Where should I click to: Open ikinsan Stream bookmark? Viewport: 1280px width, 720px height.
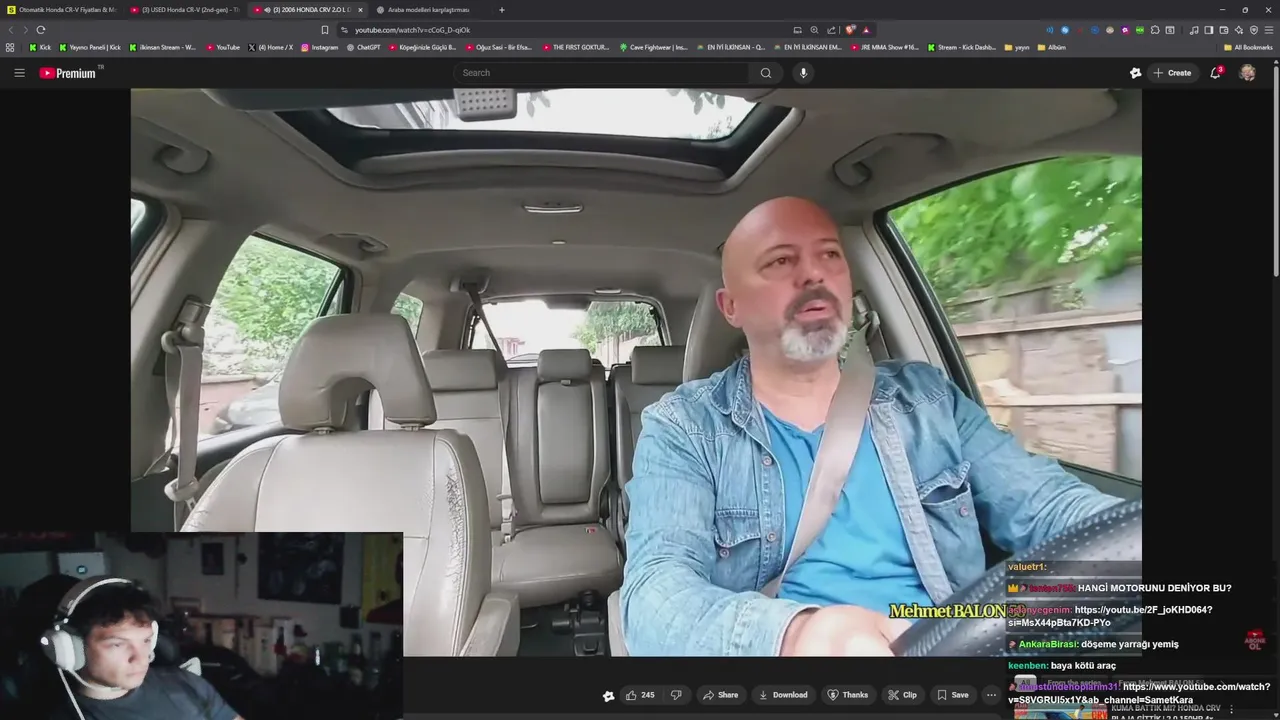[x=162, y=47]
